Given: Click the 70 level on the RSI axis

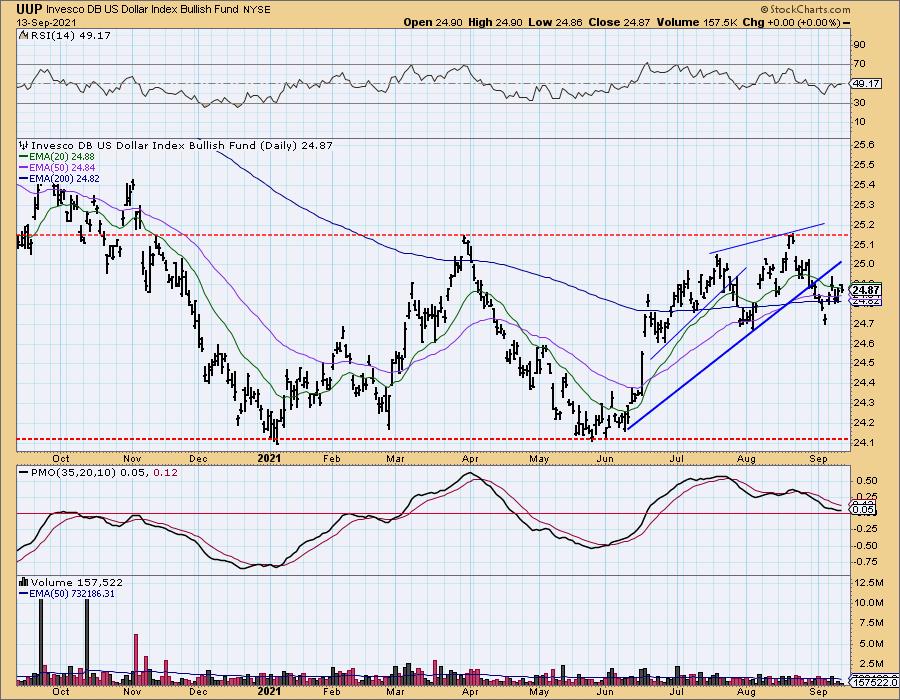Looking at the screenshot, I should click(859, 64).
